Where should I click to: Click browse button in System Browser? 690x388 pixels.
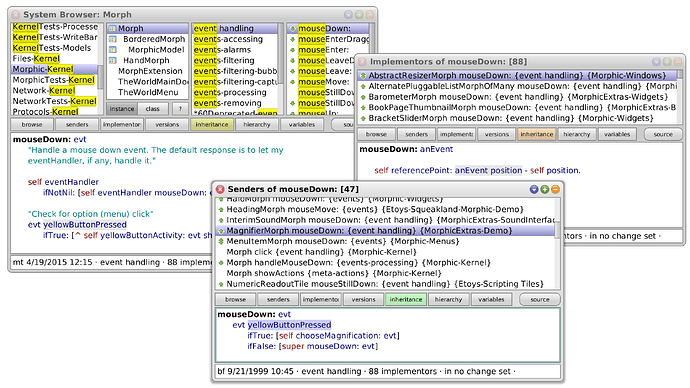tap(32, 124)
